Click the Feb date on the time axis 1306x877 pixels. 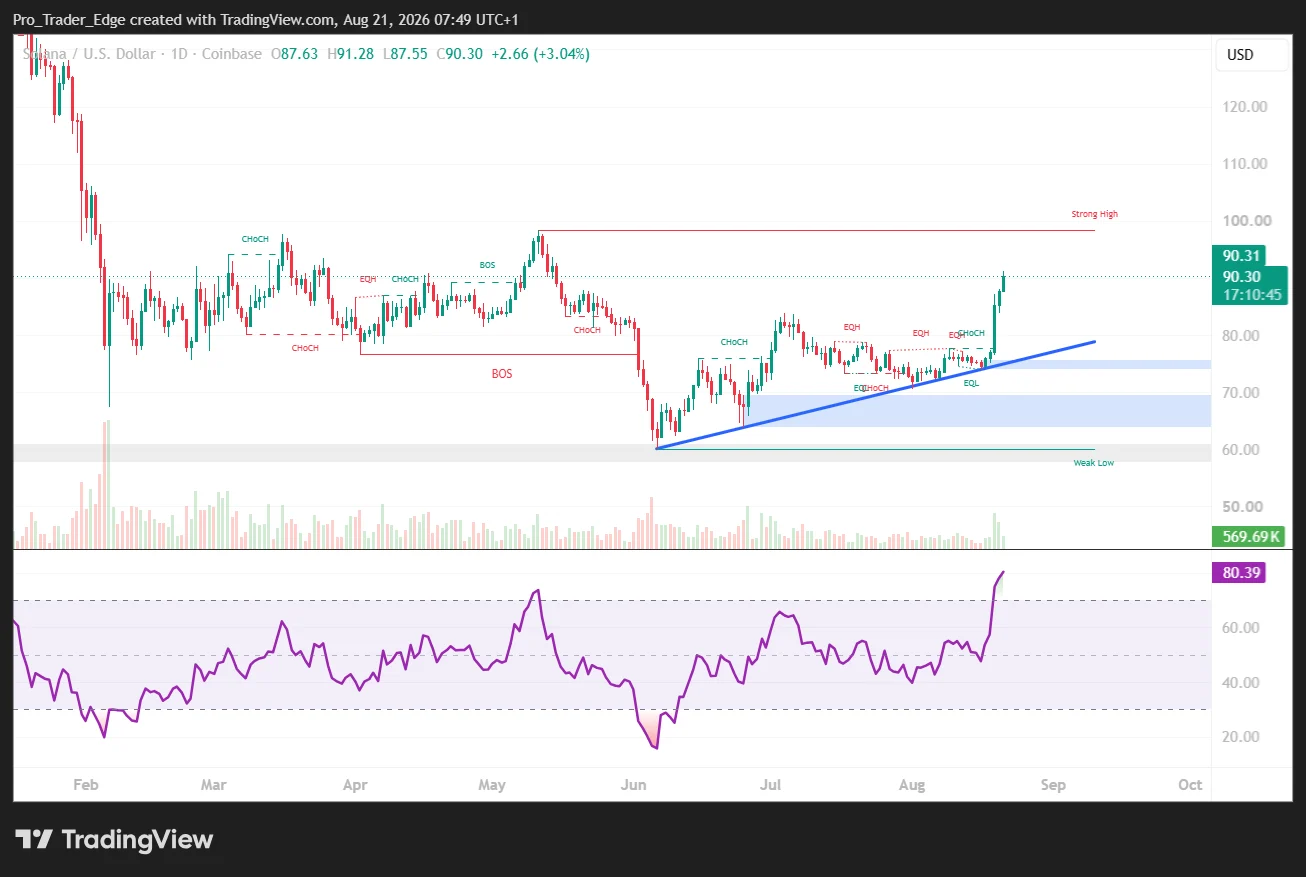86,785
